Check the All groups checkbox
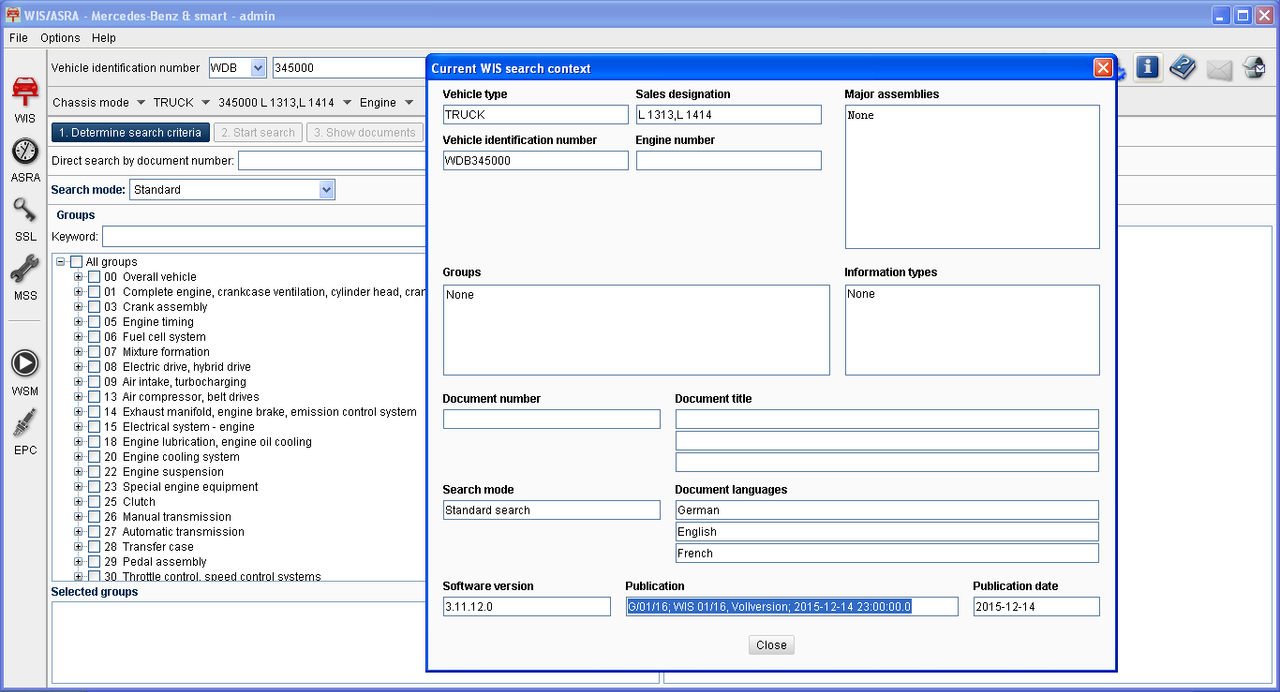Image resolution: width=1280 pixels, height=692 pixels. click(77, 262)
